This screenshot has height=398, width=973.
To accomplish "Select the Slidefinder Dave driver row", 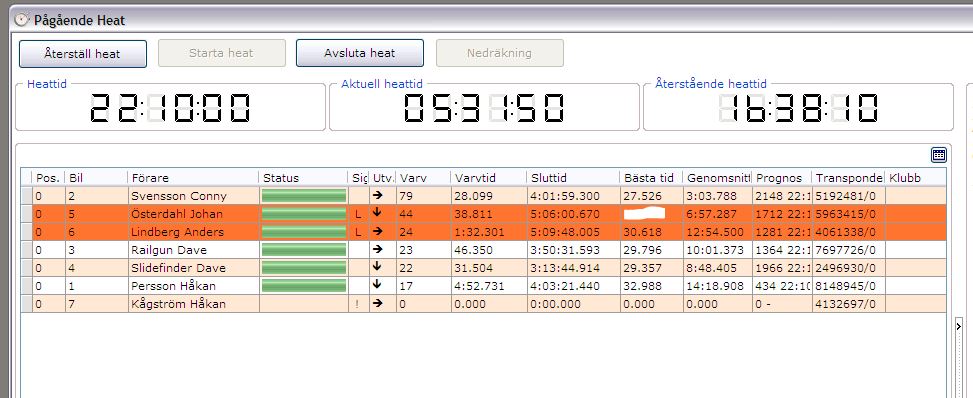I will coord(484,268).
